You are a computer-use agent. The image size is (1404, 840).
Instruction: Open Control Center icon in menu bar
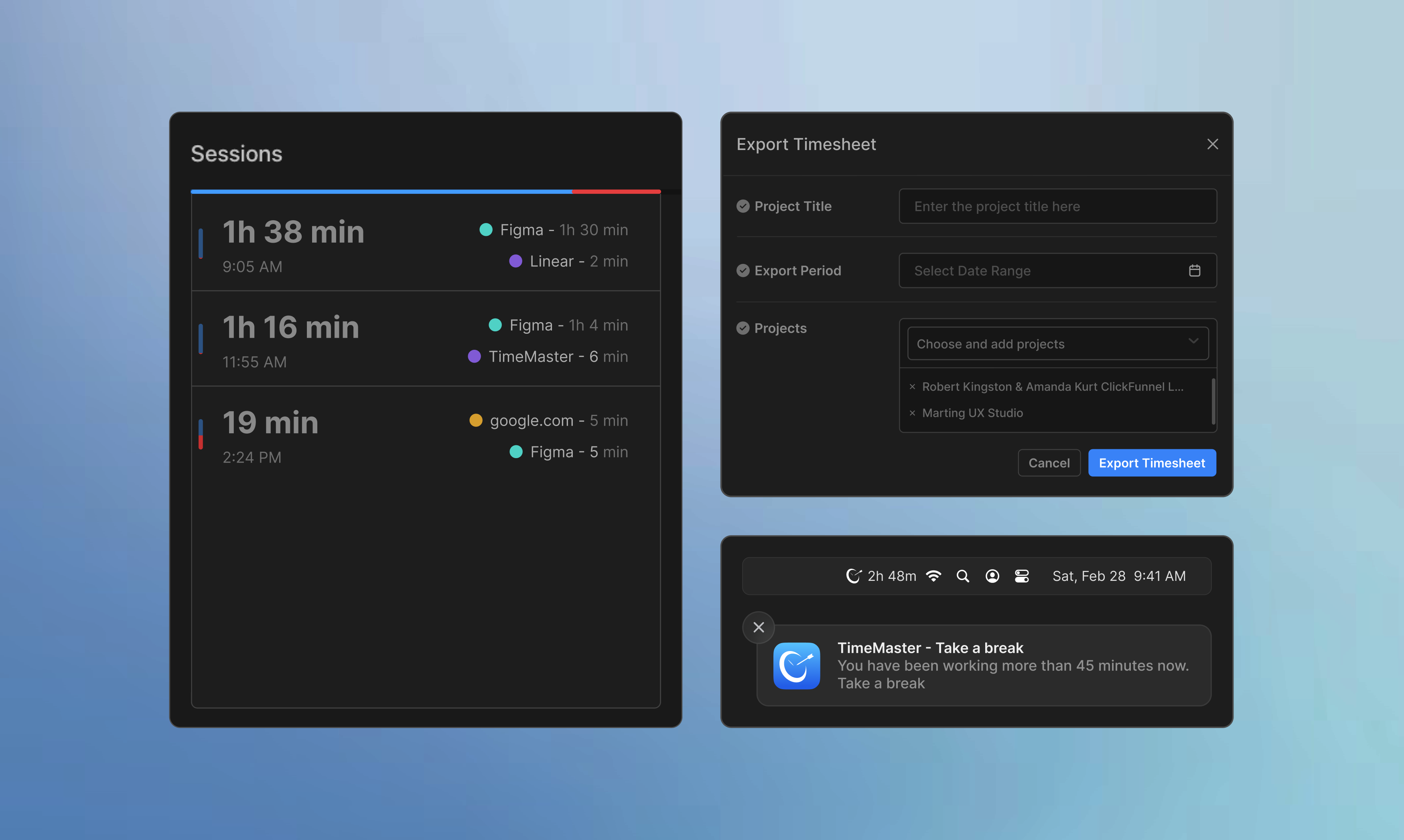(x=1021, y=576)
